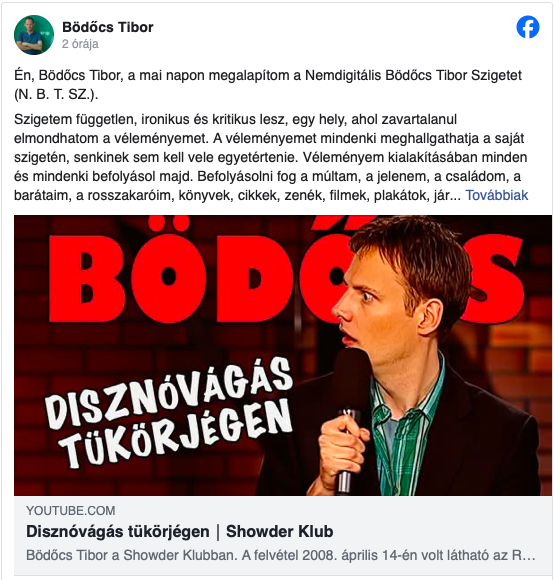The image size is (555, 580).
Task: Click Bödőcs Tibor's round profile picture
Action: [34, 35]
